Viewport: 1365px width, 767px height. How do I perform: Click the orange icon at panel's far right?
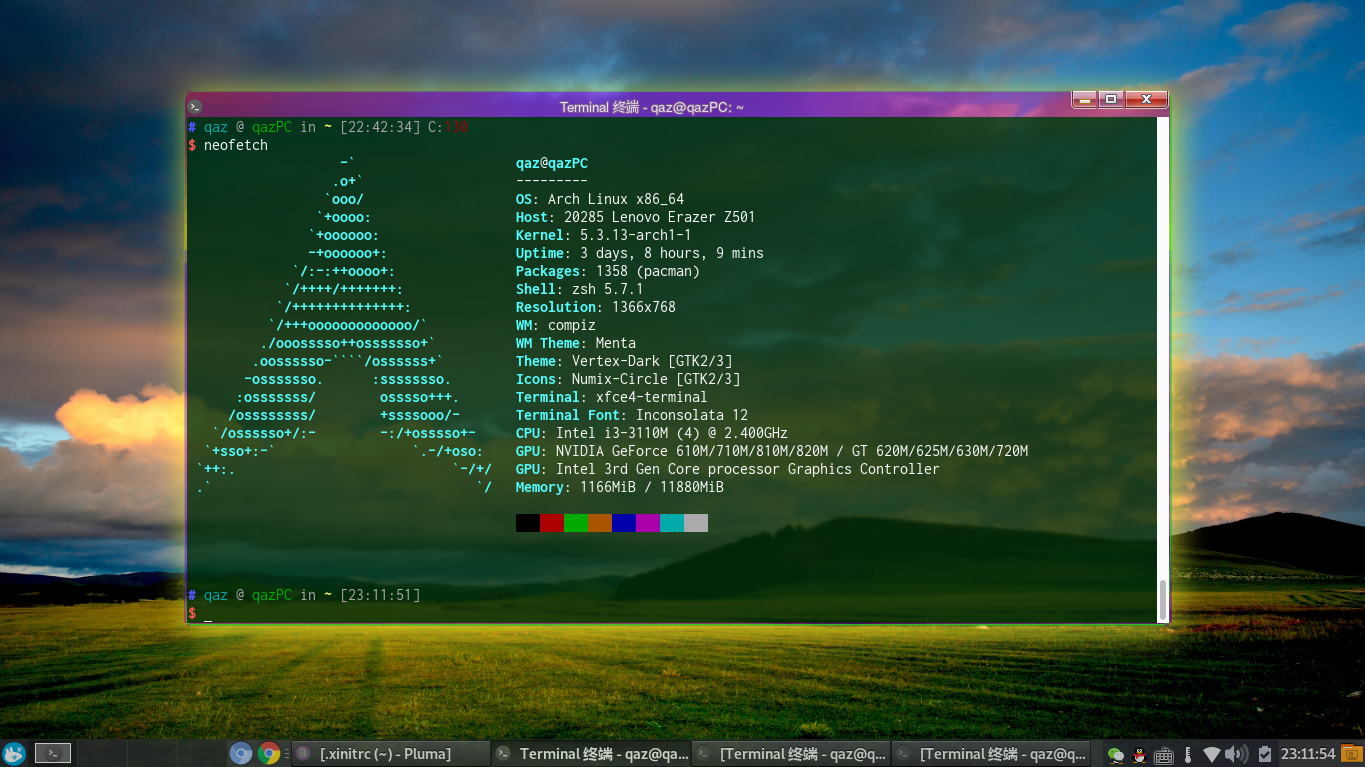point(1351,754)
